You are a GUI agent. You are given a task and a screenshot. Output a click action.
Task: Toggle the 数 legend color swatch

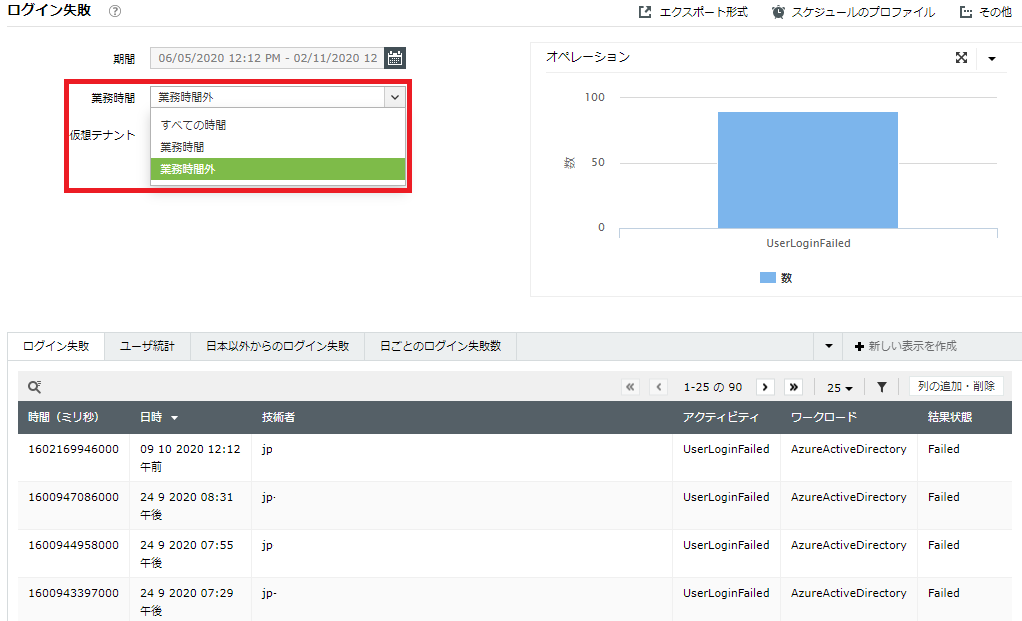[x=768, y=278]
